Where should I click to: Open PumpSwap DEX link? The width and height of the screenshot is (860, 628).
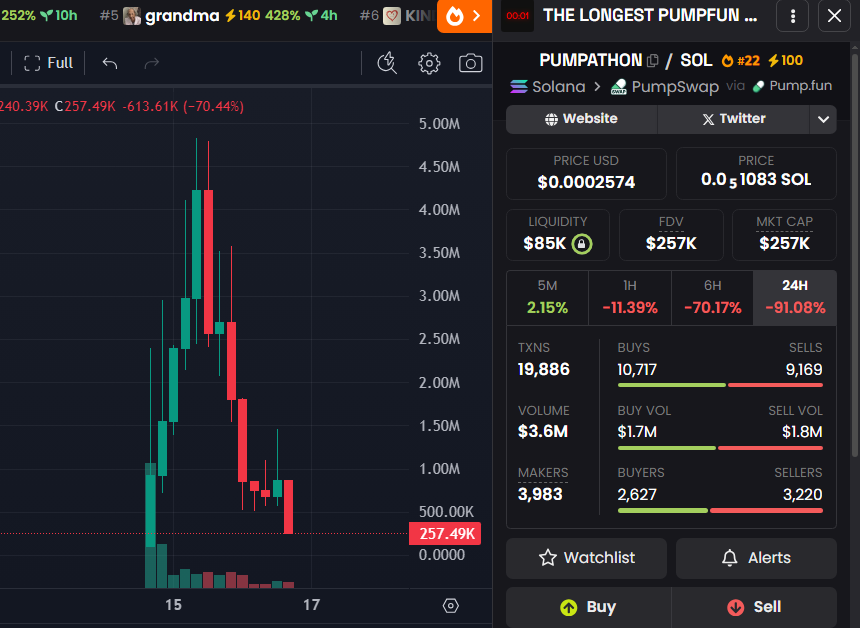664,87
